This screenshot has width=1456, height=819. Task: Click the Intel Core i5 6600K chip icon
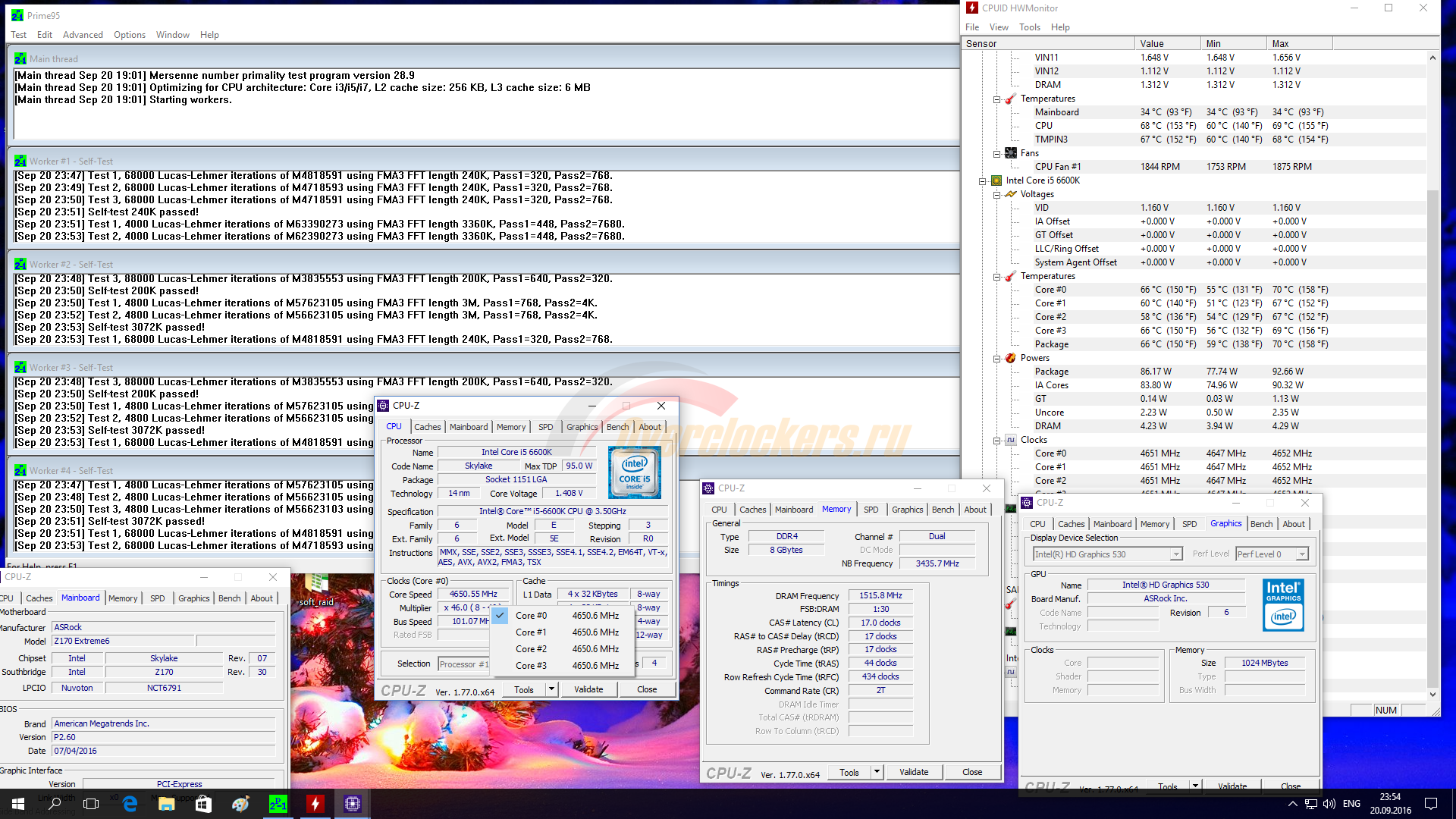click(x=996, y=180)
